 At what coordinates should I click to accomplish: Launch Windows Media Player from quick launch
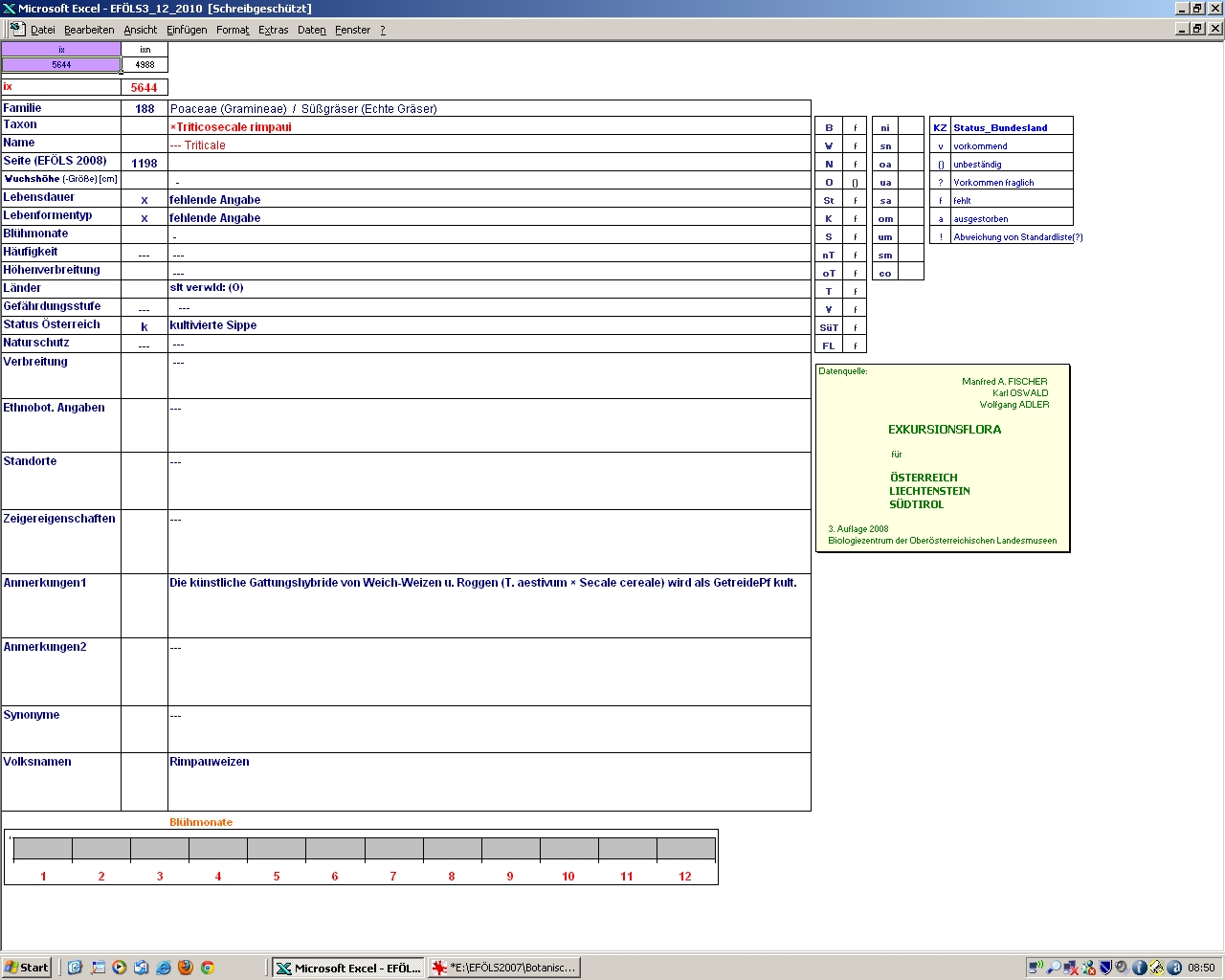click(x=120, y=968)
